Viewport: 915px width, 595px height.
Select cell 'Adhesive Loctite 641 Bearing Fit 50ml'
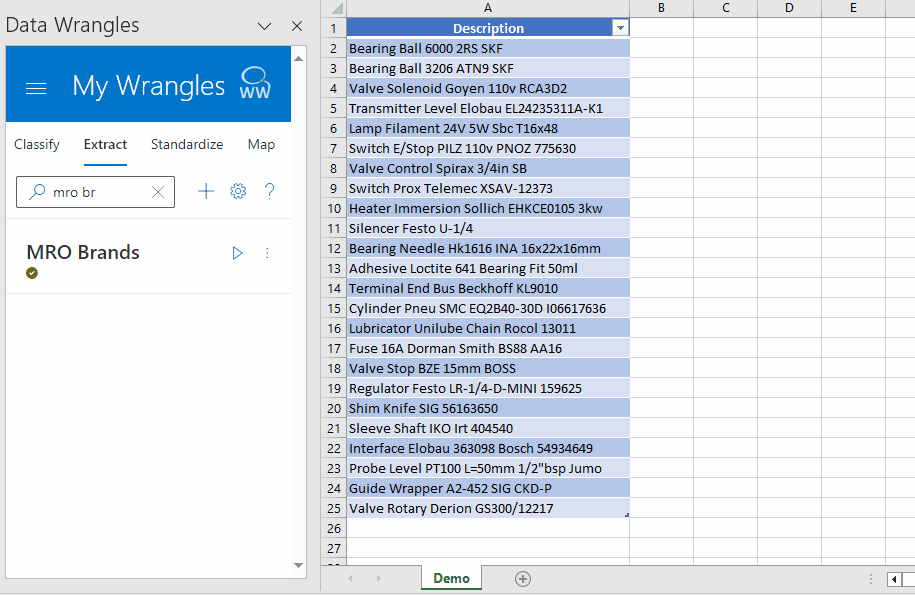pos(488,268)
